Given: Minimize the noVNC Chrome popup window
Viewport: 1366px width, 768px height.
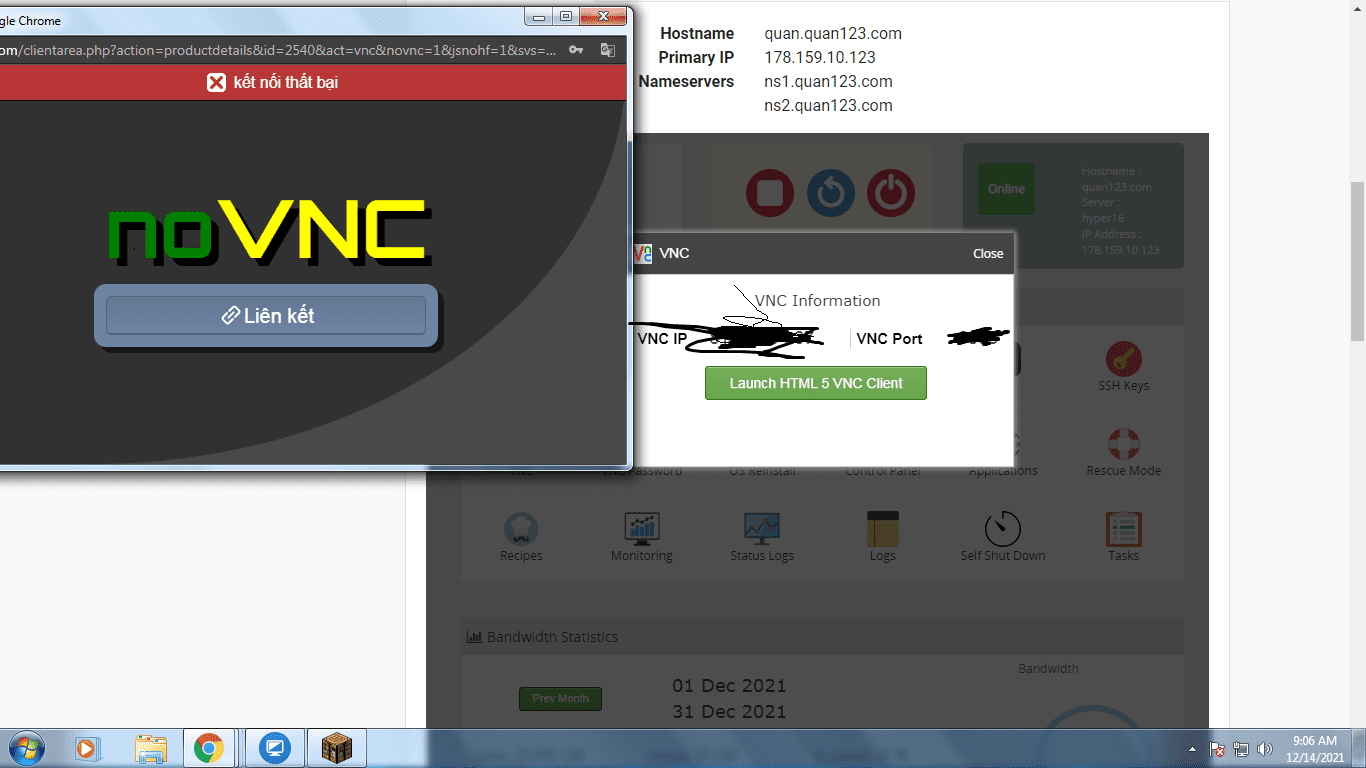Looking at the screenshot, I should pyautogui.click(x=539, y=16).
